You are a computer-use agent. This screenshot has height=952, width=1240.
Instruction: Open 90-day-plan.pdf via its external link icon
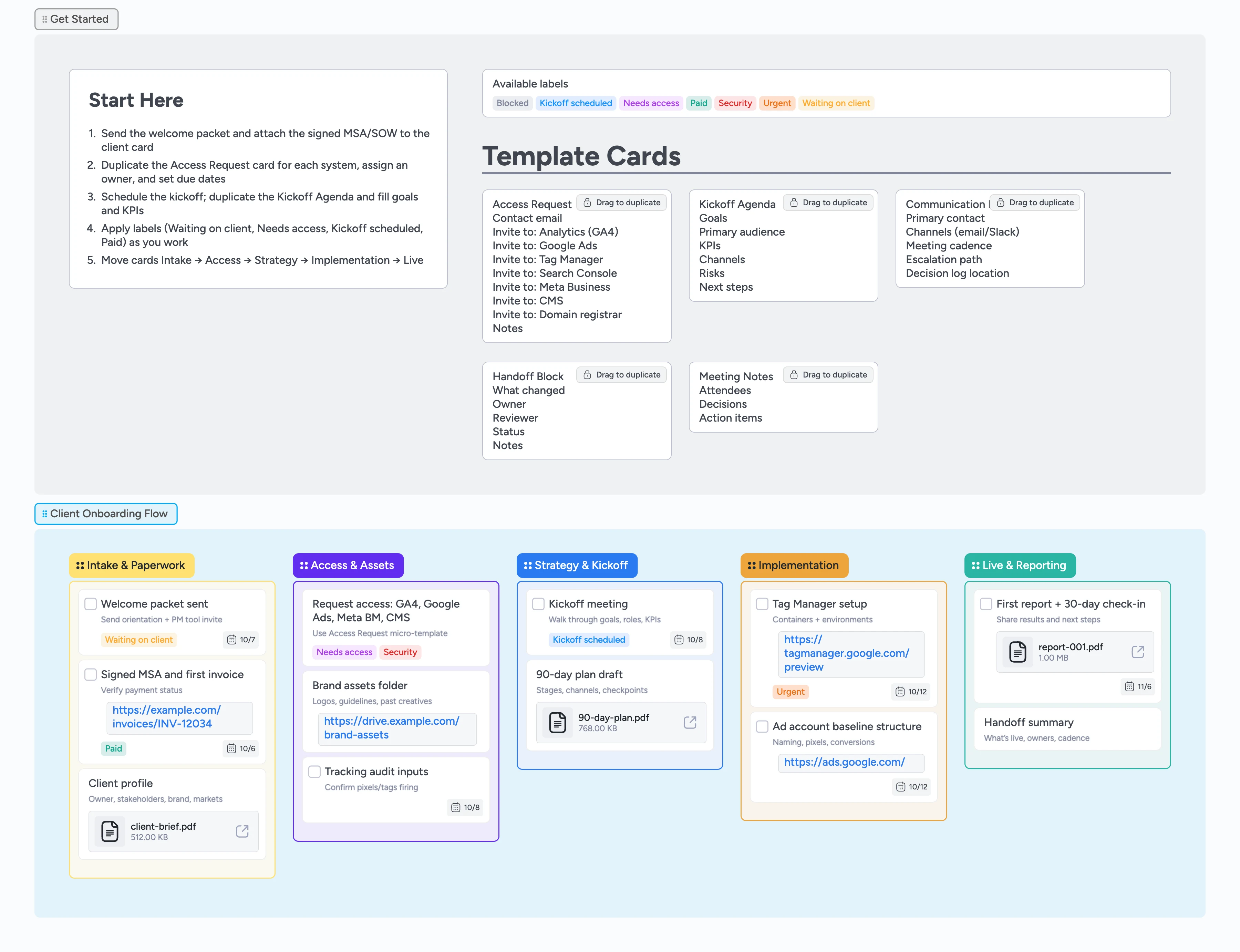tap(690, 723)
